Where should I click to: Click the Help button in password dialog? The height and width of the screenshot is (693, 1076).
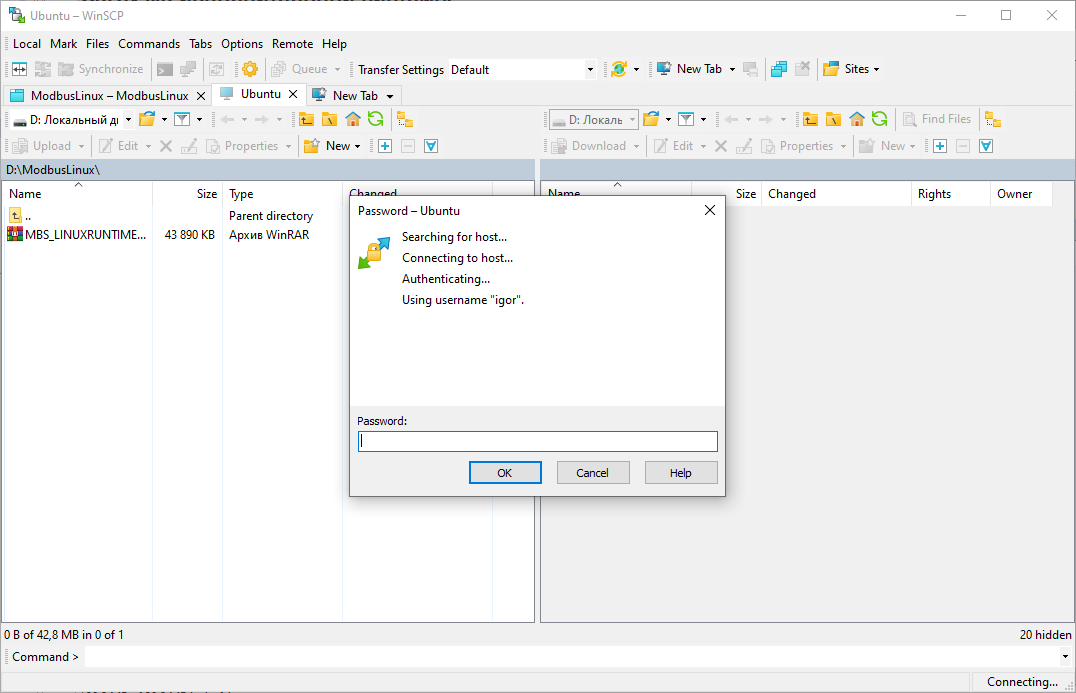681,473
